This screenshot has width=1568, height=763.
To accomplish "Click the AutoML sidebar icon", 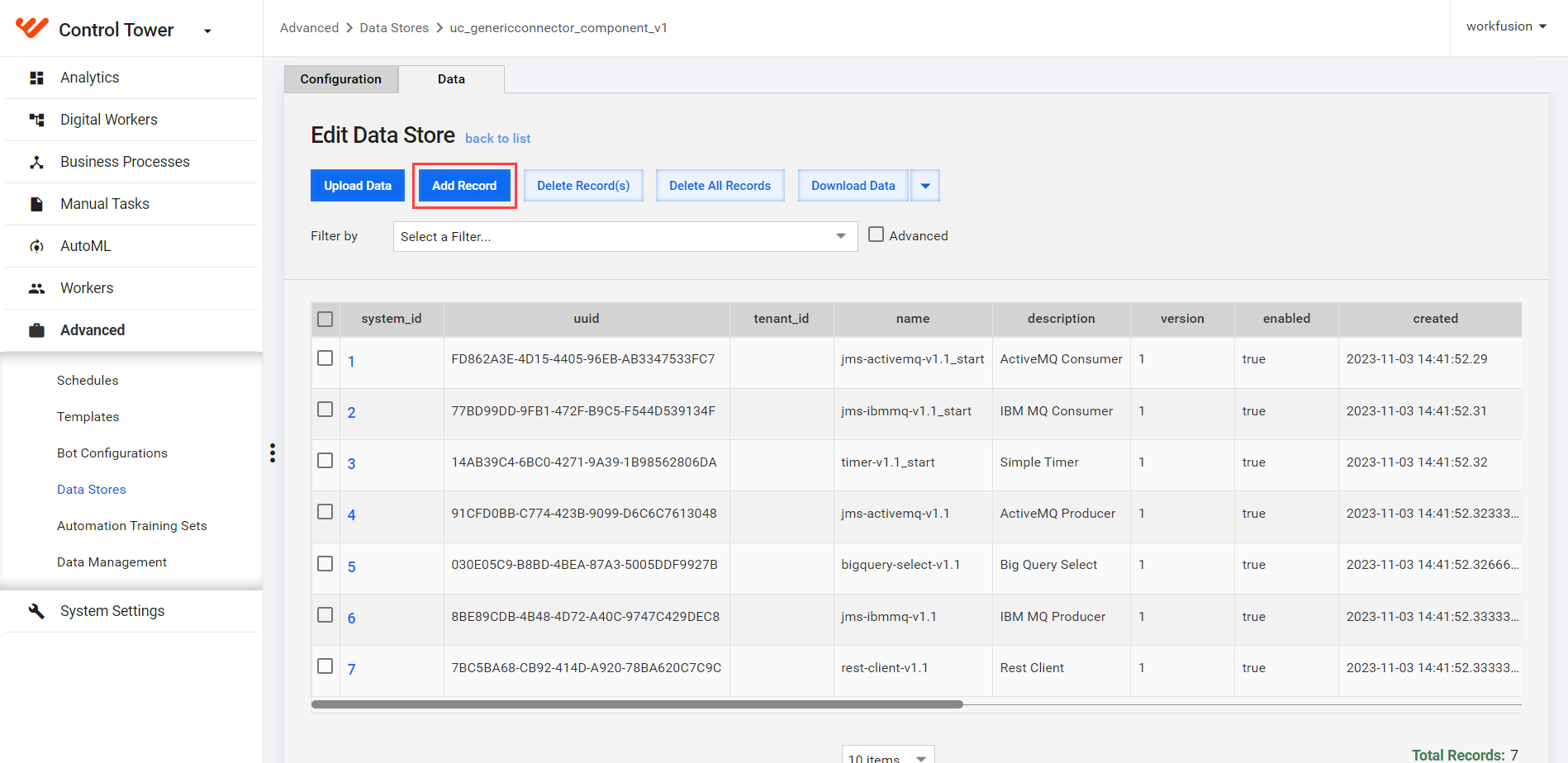I will [x=36, y=246].
